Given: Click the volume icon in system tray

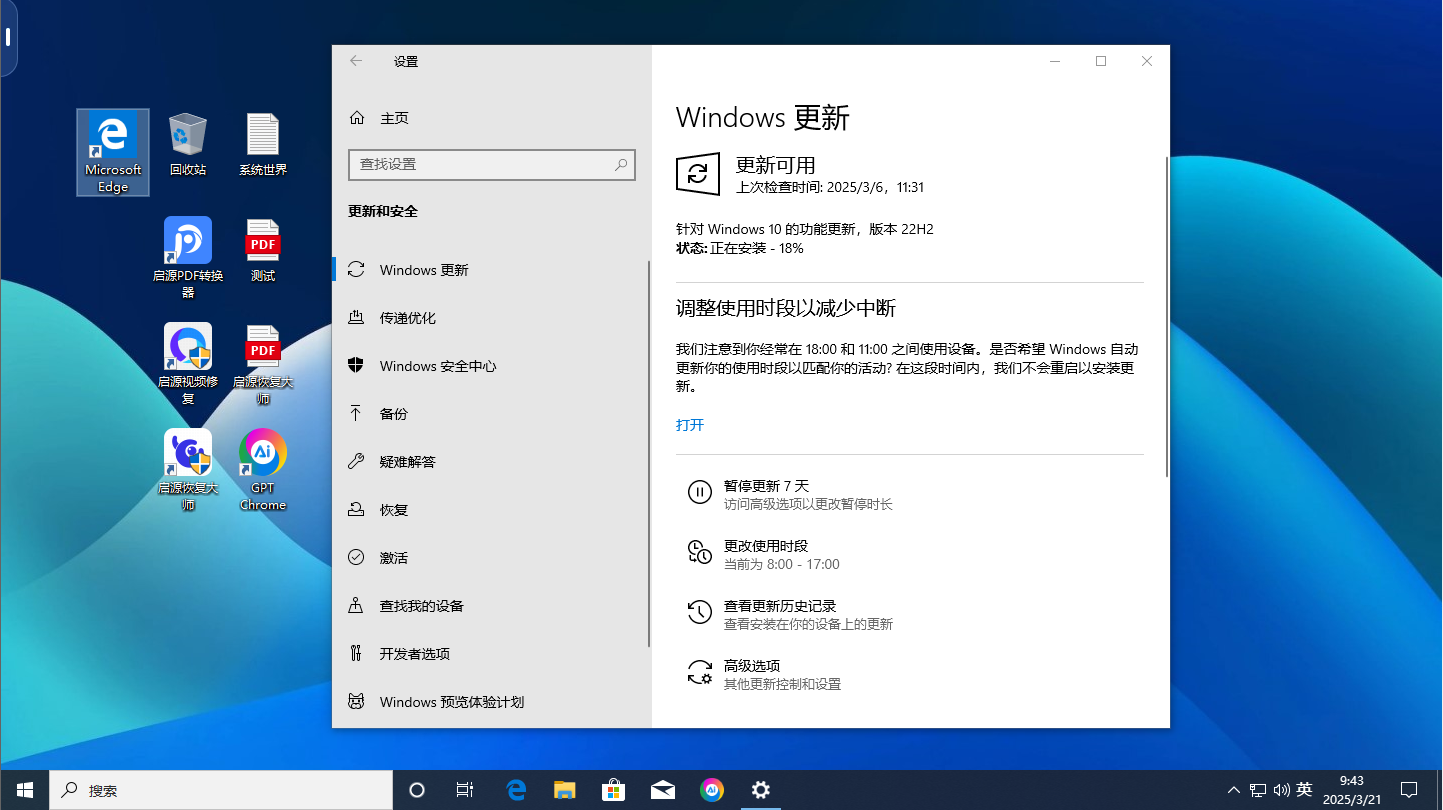Looking at the screenshot, I should pos(1282,790).
